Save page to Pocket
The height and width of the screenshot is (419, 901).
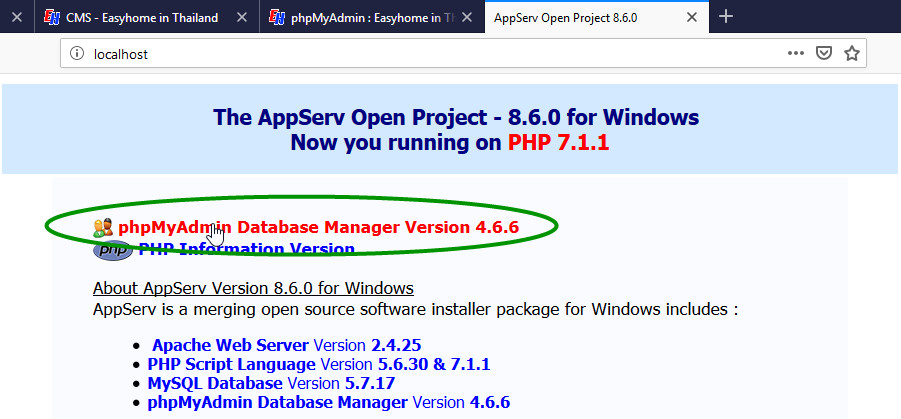coord(825,53)
